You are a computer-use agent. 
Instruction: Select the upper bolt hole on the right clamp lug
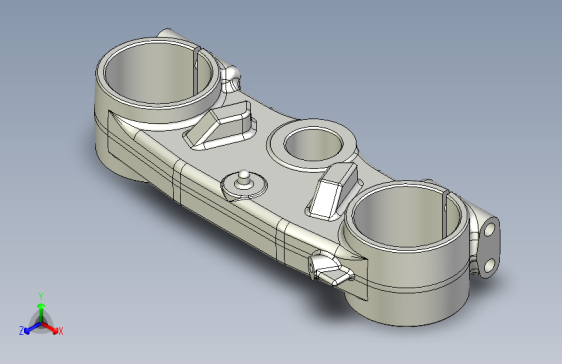490,229
